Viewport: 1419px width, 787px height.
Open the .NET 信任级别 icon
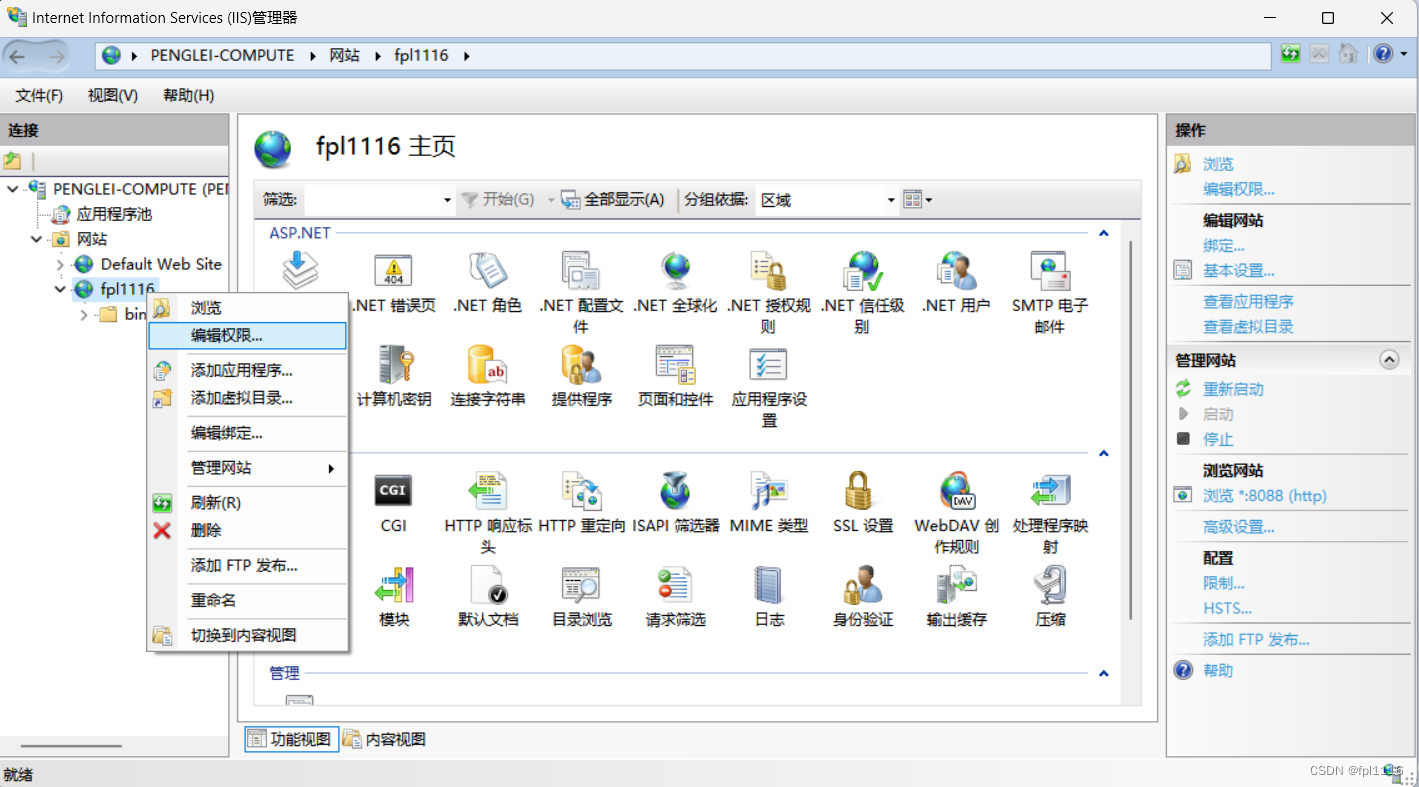point(863,270)
